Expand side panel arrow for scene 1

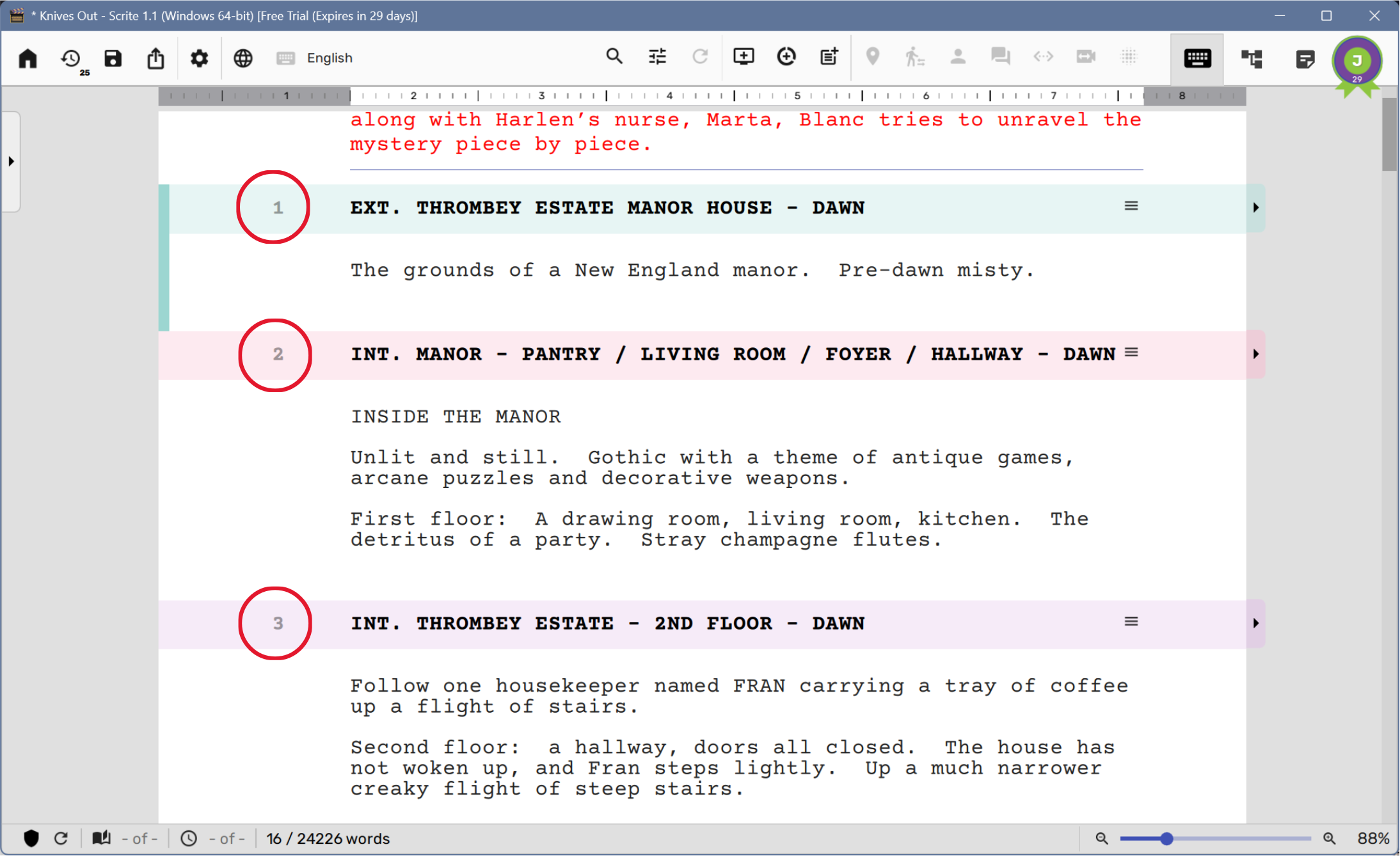point(1255,208)
